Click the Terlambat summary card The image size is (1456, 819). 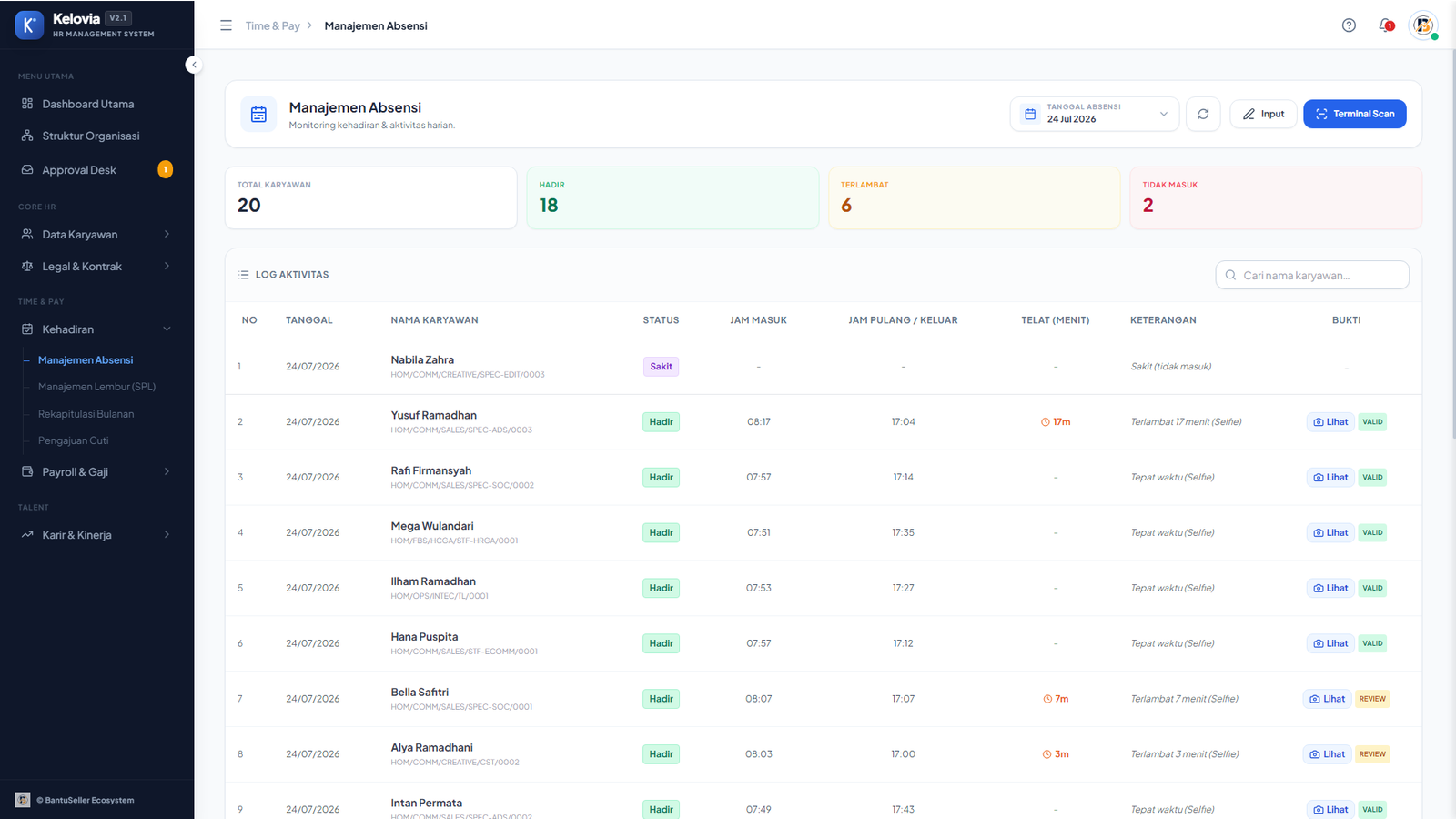point(974,197)
